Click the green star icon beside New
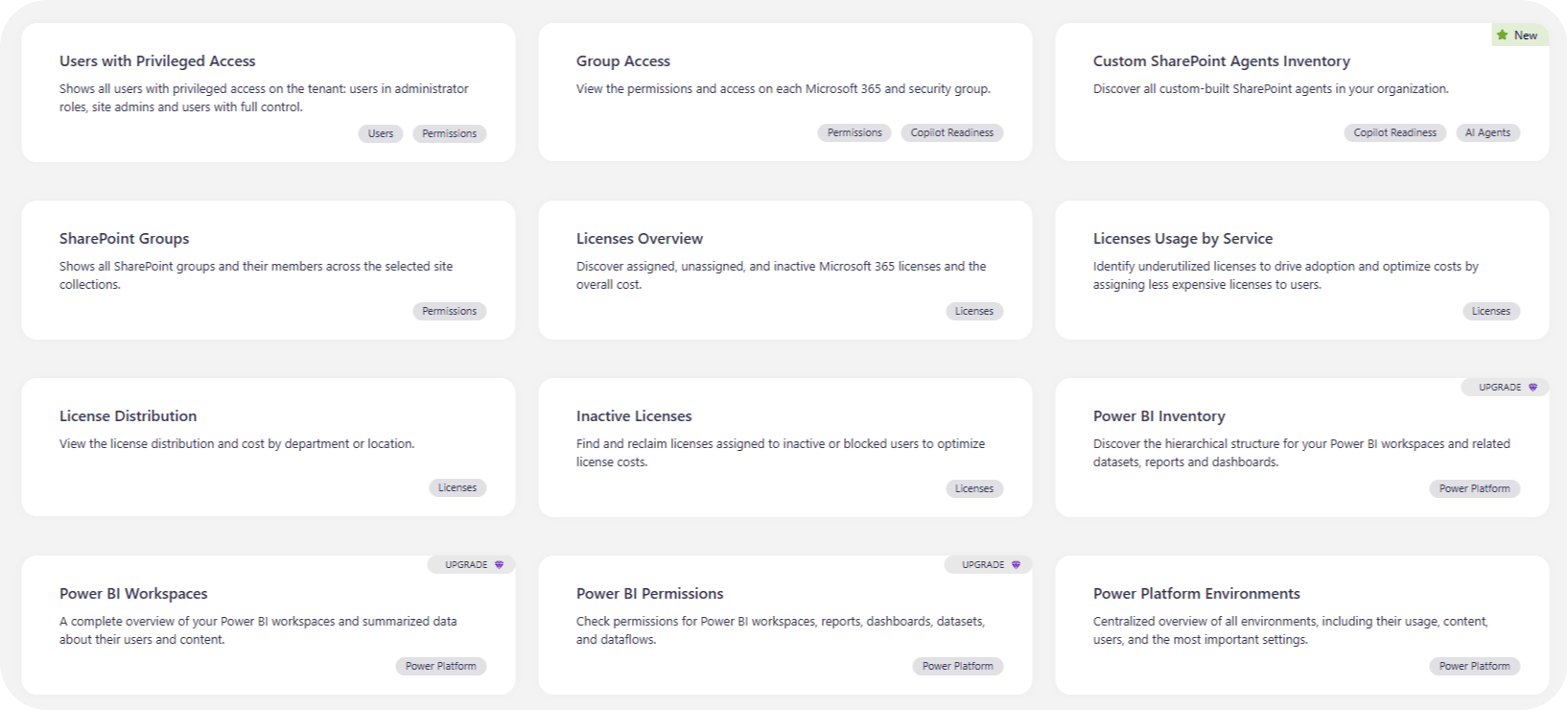This screenshot has width=1568, height=710. [1502, 35]
